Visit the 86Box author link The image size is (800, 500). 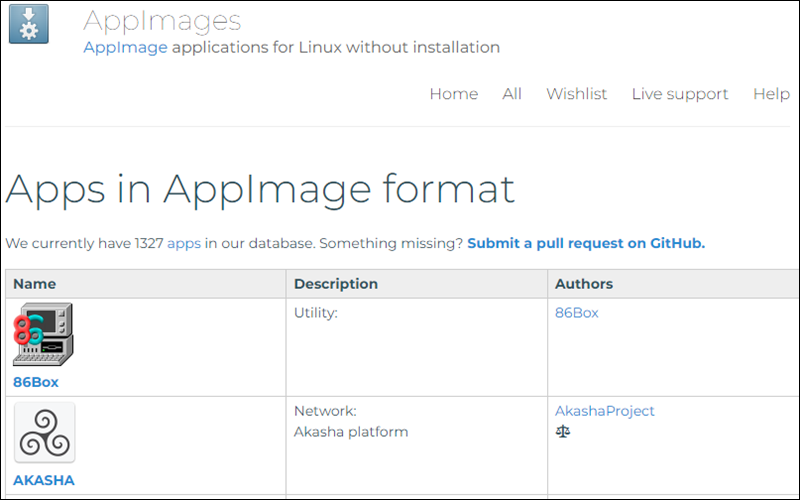[x=577, y=313]
